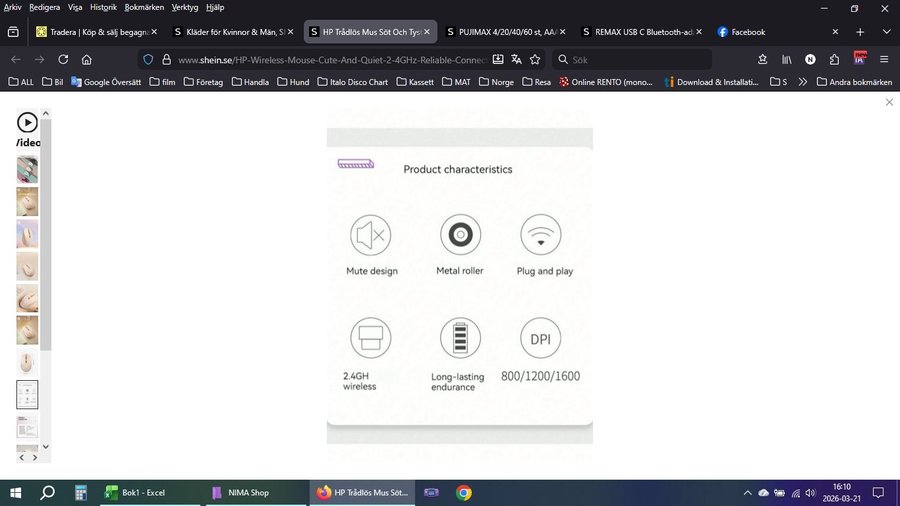Click the tracking protection shield icon
The width and height of the screenshot is (900, 506).
tap(148, 59)
